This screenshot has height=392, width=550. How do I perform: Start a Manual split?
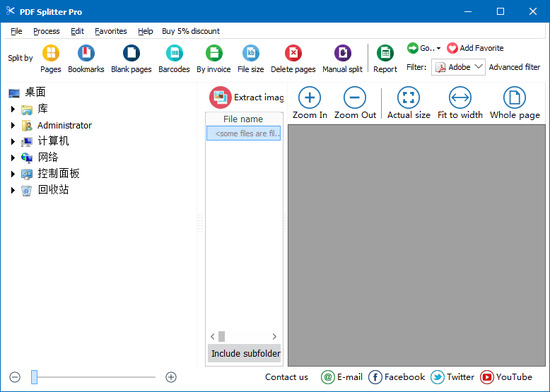pos(342,59)
